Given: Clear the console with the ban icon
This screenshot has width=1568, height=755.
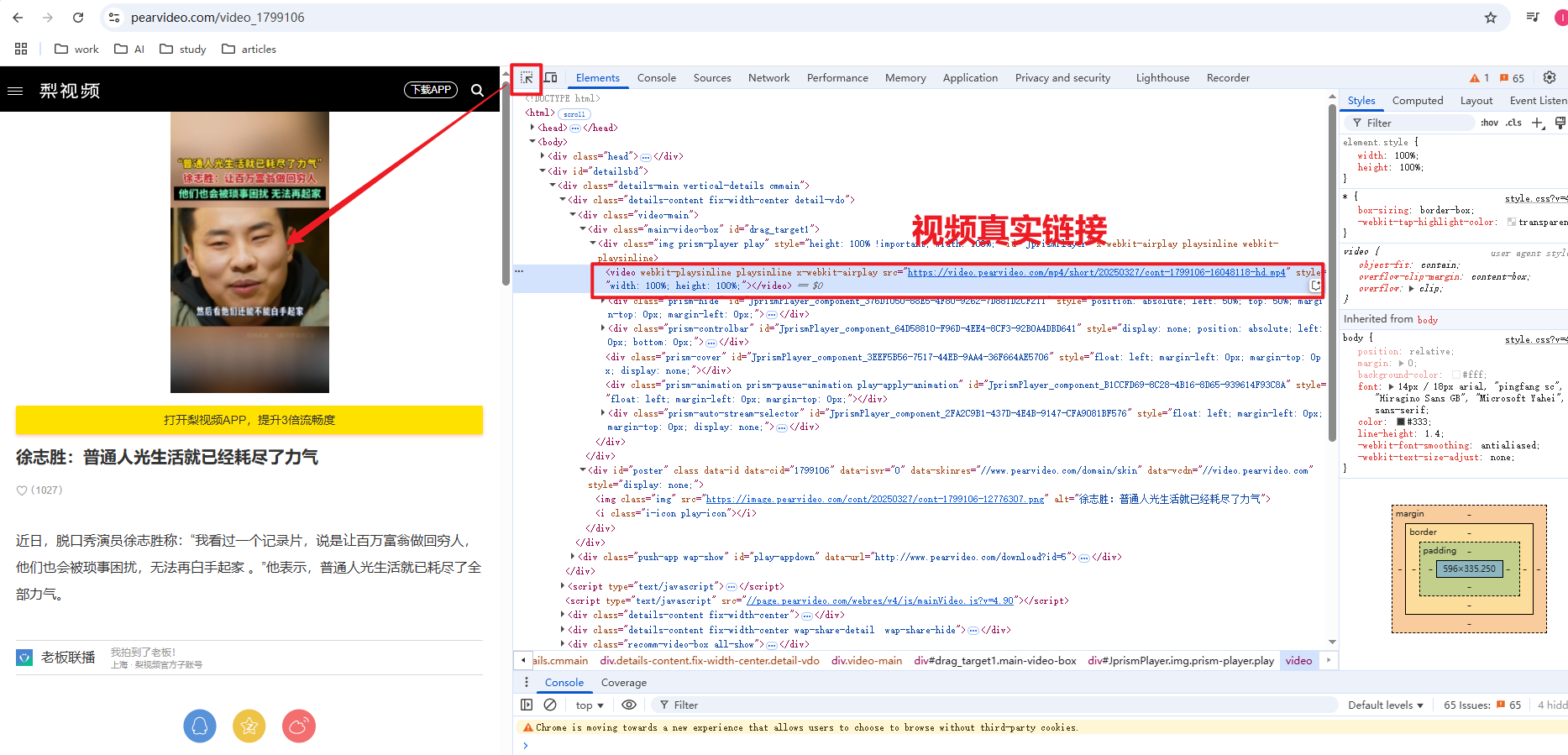Looking at the screenshot, I should 550,705.
